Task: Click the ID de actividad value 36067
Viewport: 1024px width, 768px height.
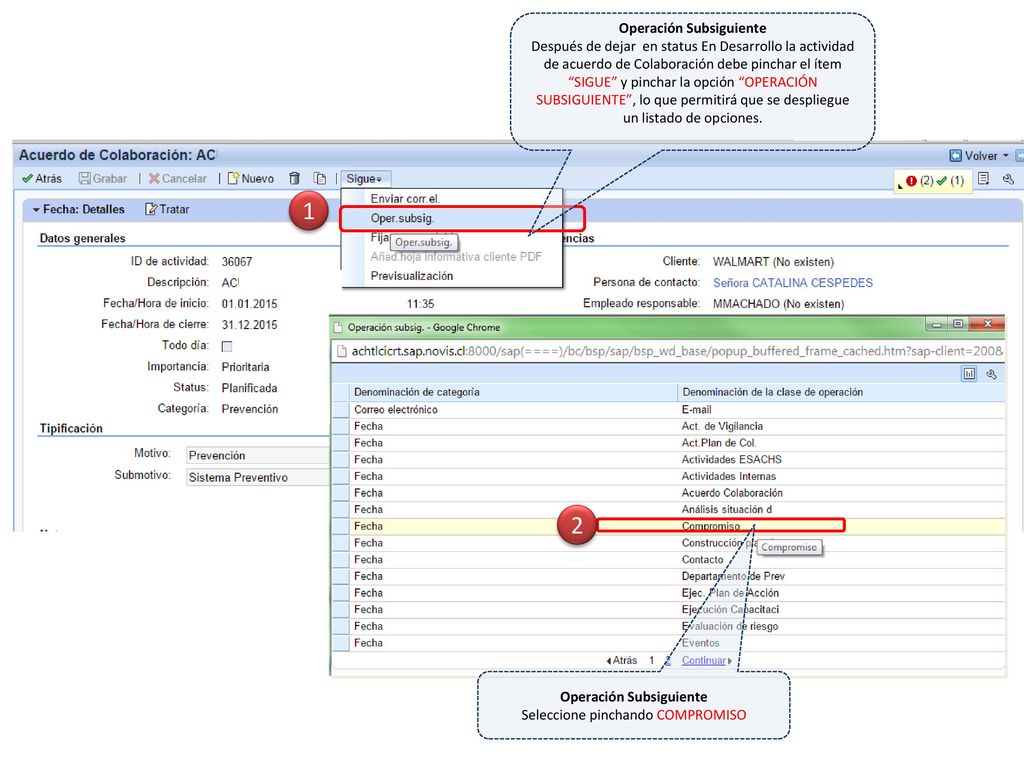Action: (x=236, y=262)
